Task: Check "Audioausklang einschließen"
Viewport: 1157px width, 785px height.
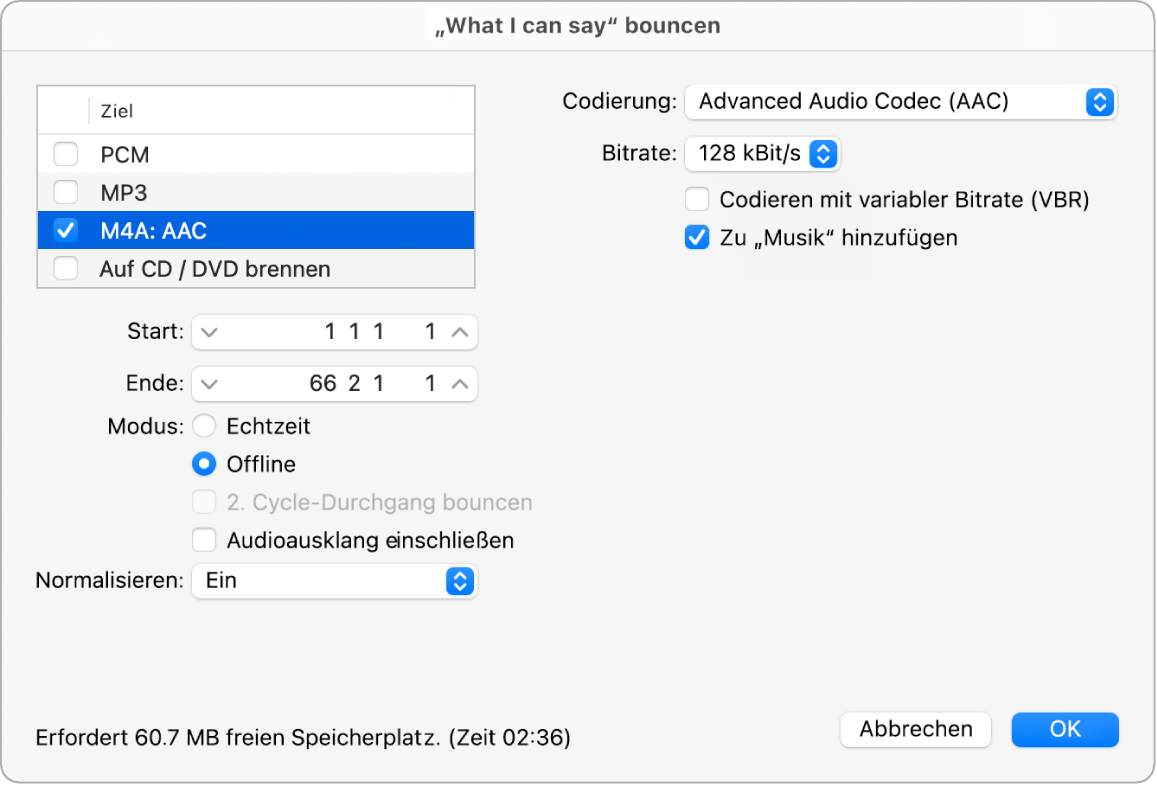Action: click(204, 540)
